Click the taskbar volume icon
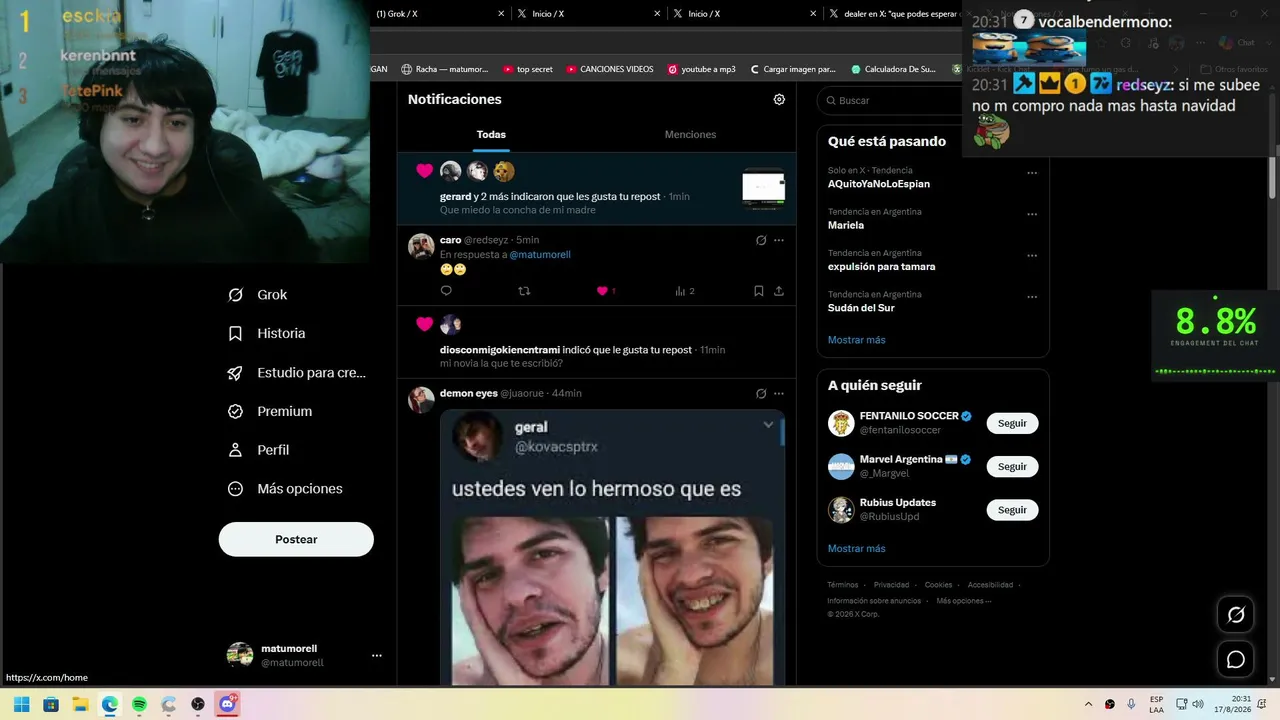 (1198, 704)
